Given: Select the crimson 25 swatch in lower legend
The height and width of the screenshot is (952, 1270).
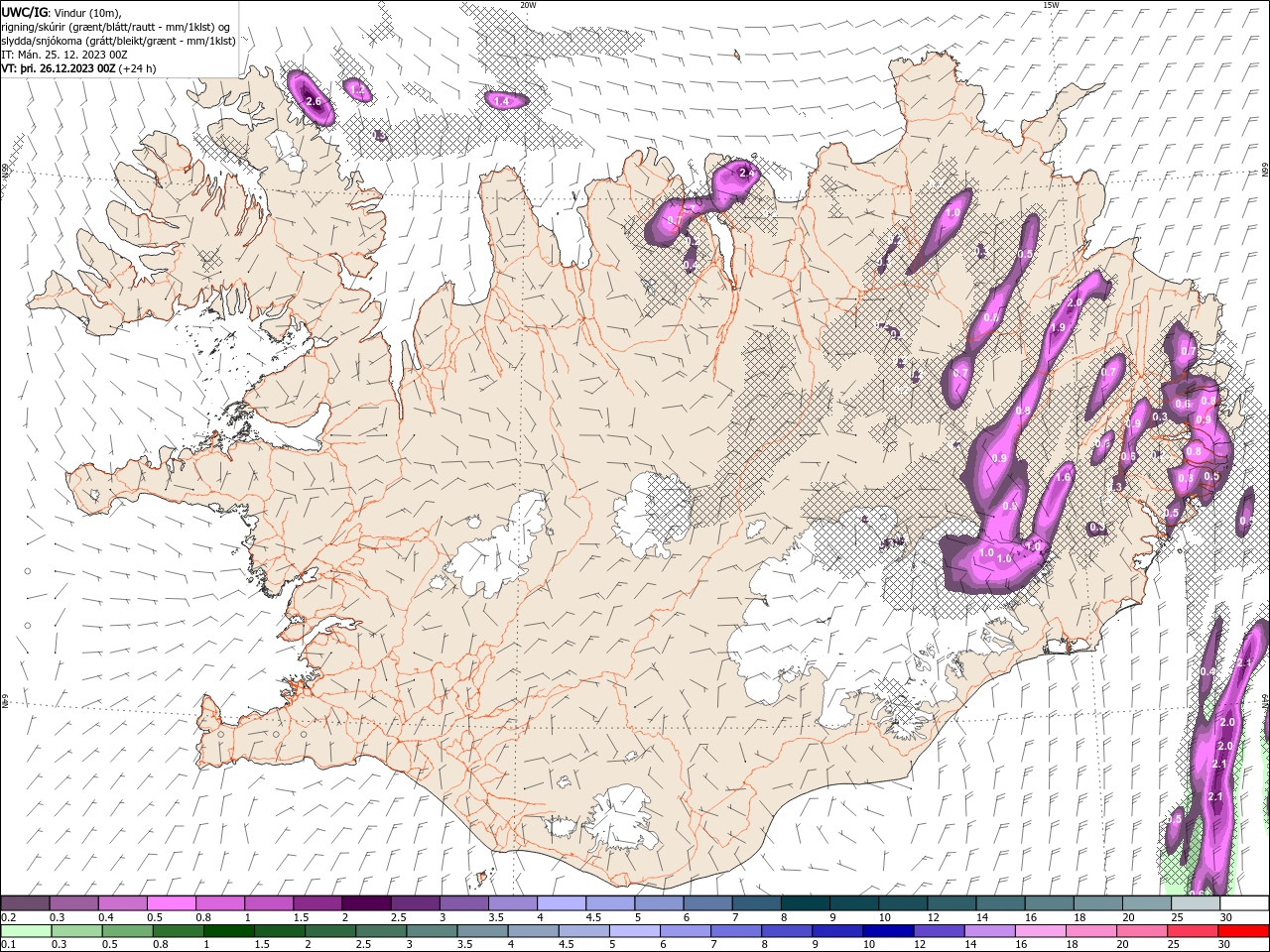Looking at the screenshot, I should [1195, 931].
